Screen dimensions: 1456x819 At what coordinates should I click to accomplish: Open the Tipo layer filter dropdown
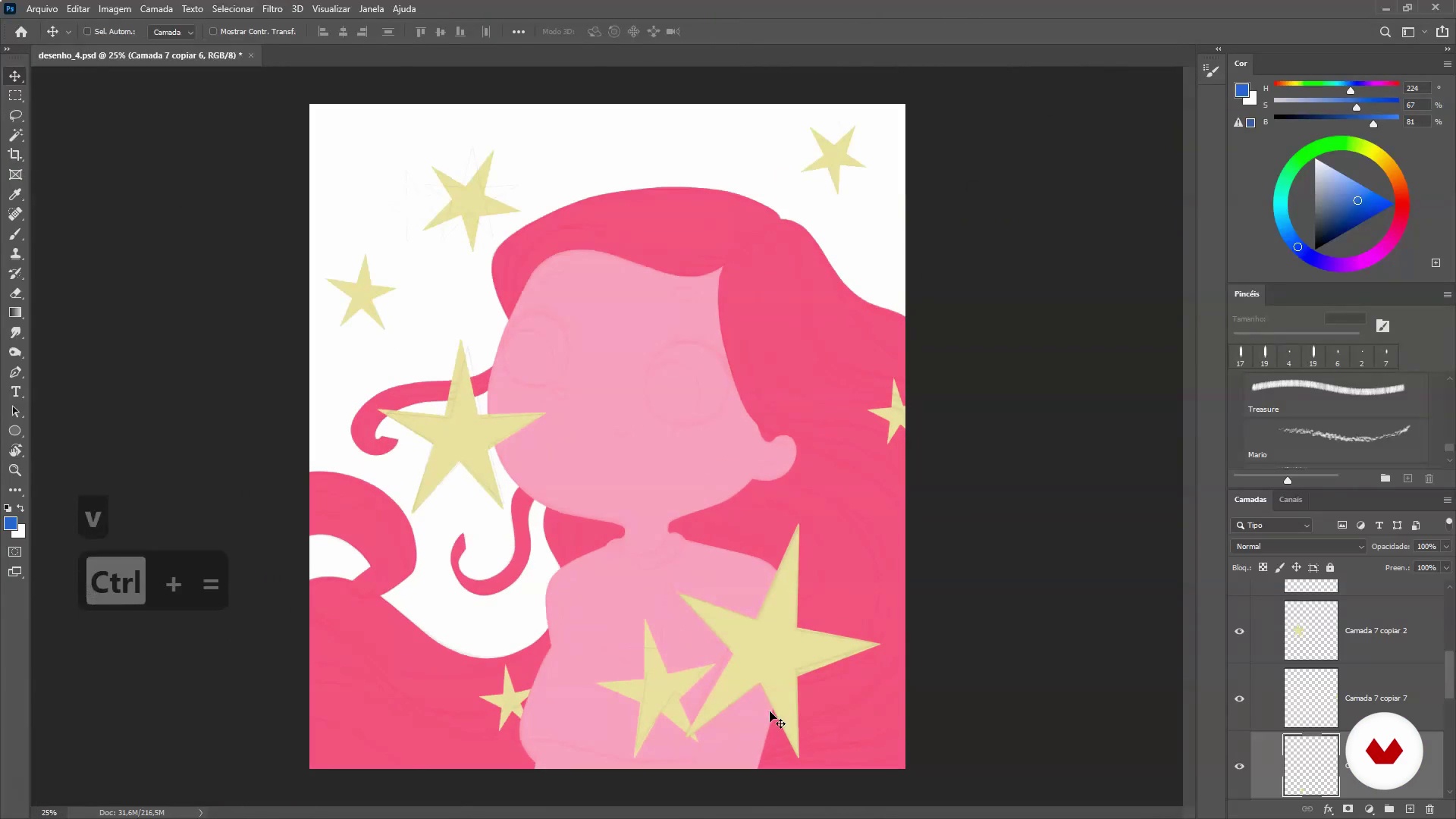tap(1272, 525)
